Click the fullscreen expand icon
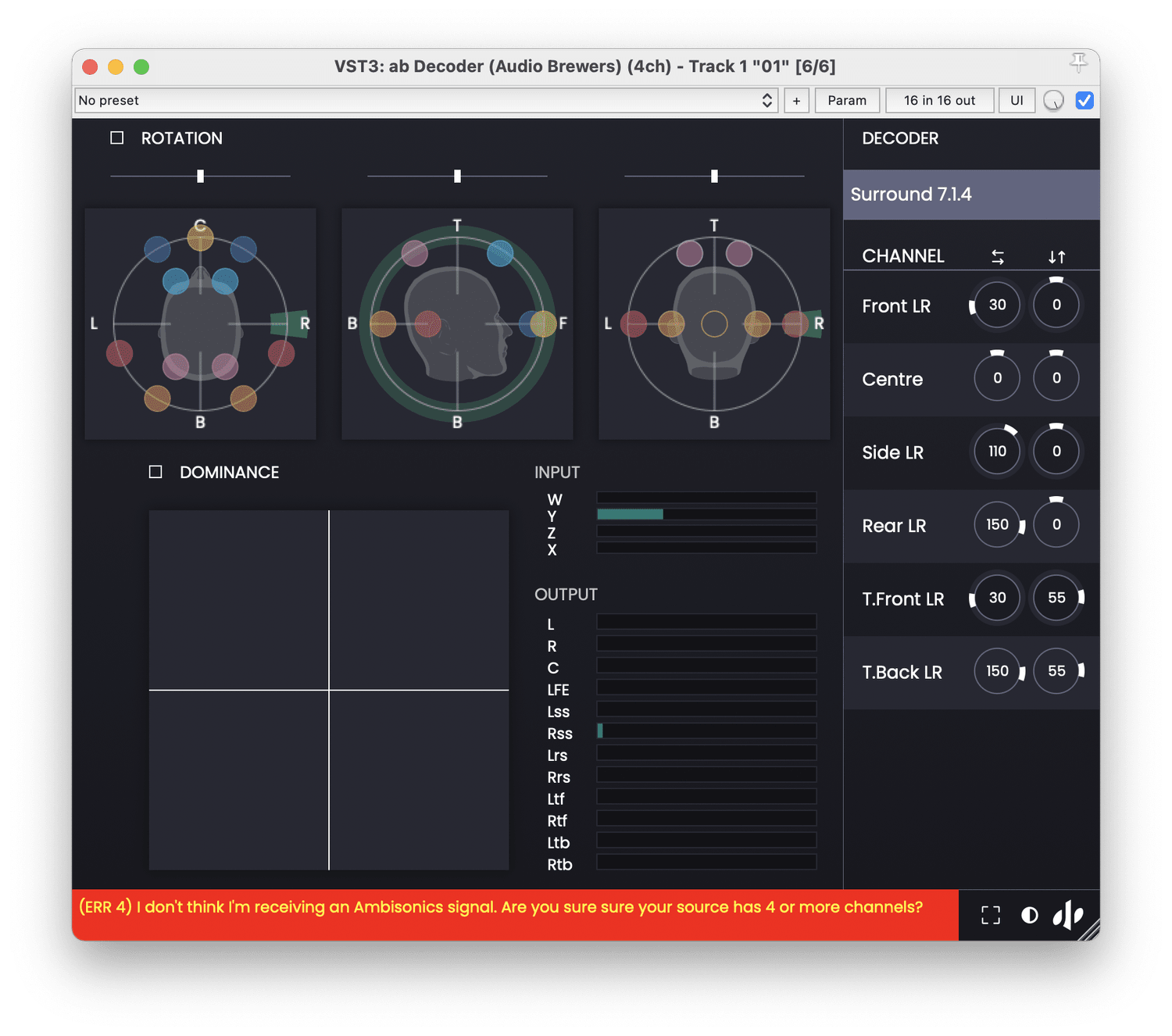1172x1036 pixels. (x=991, y=915)
